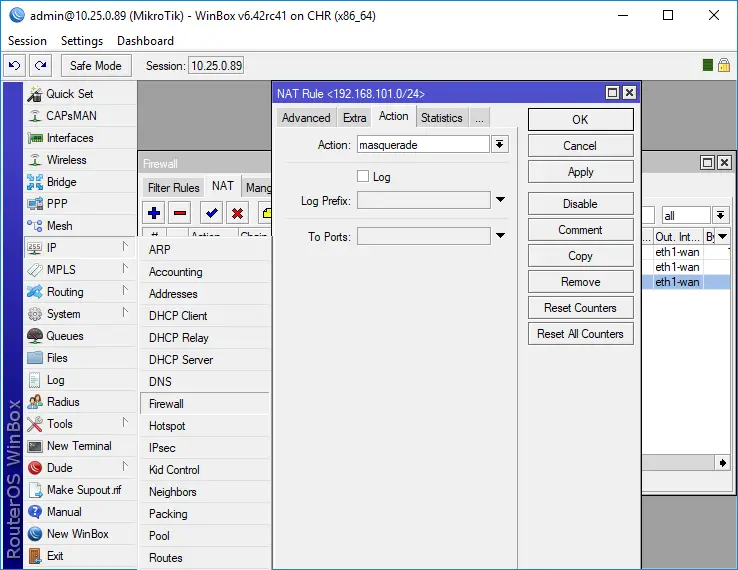This screenshot has height=570, width=738.
Task: Expand the To Ports field arrow
Action: pyautogui.click(x=500, y=235)
